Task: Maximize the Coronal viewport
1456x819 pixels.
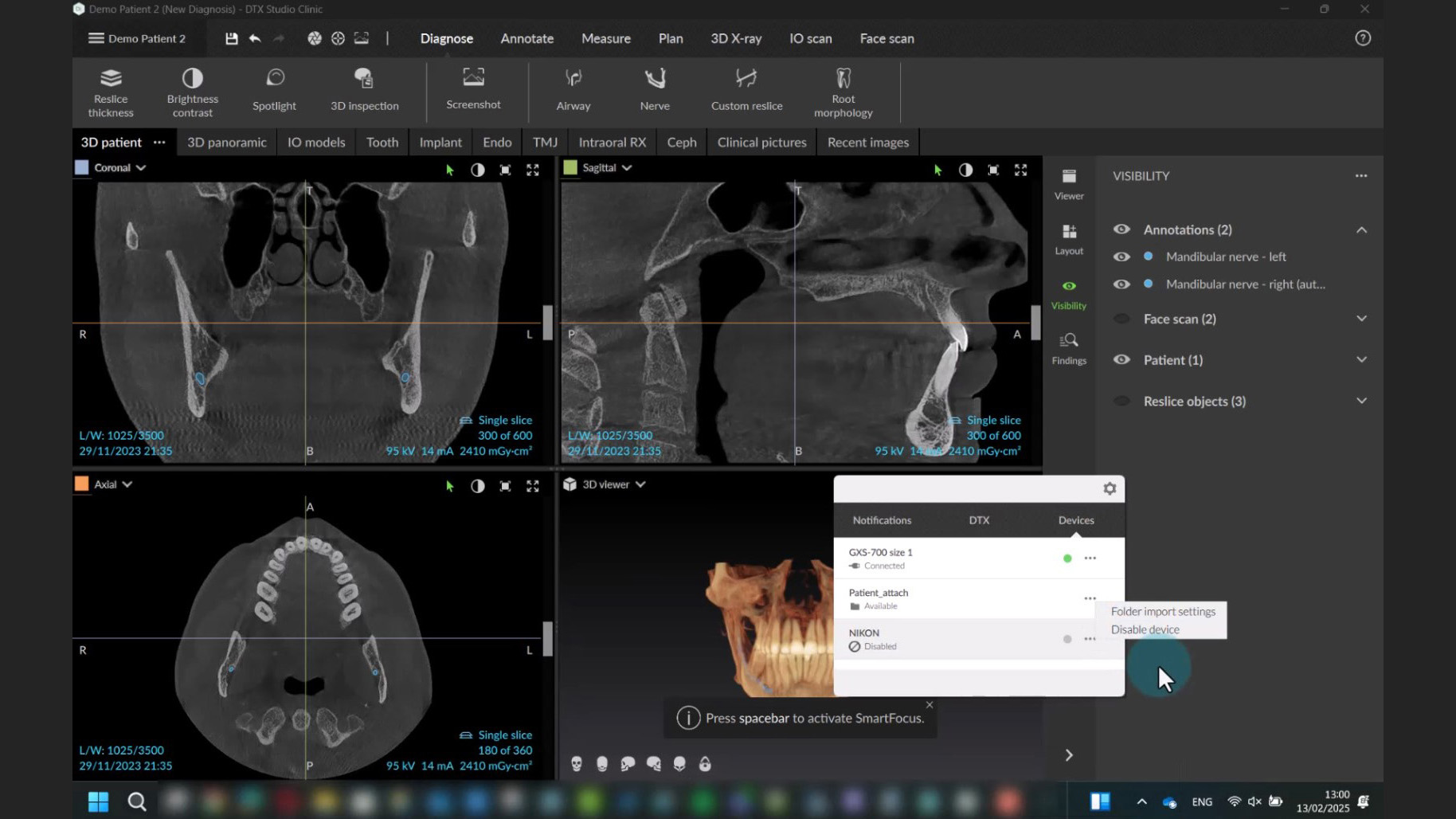Action: click(533, 170)
